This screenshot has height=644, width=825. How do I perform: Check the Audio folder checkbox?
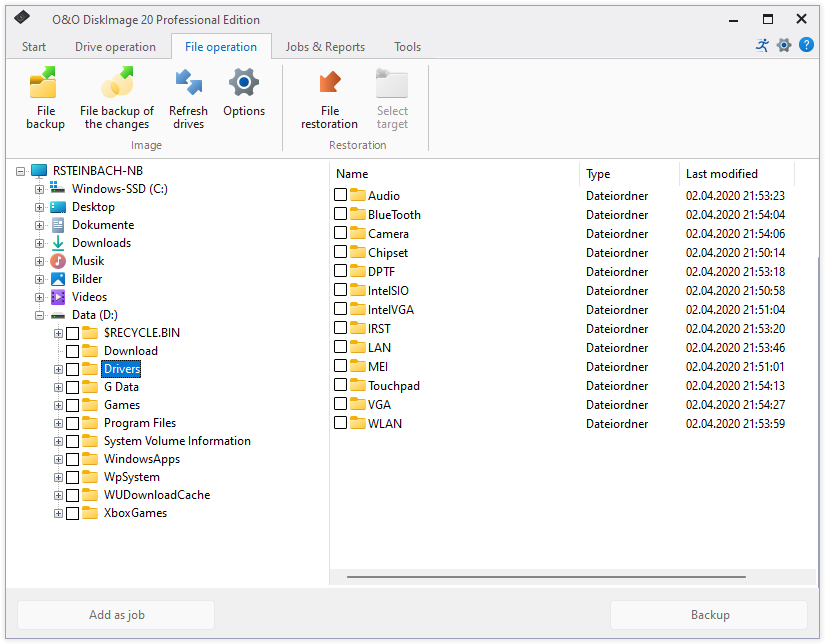point(341,196)
